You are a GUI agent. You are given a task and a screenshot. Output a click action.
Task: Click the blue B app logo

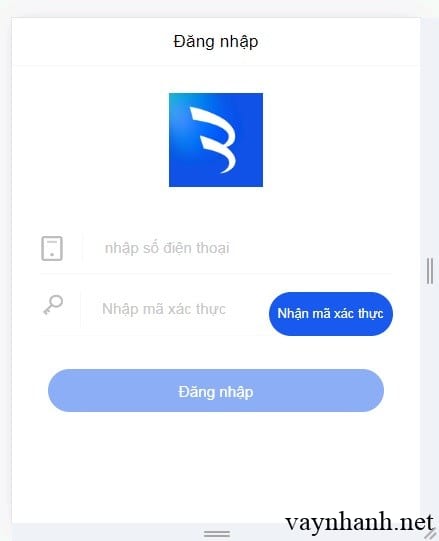[216, 140]
